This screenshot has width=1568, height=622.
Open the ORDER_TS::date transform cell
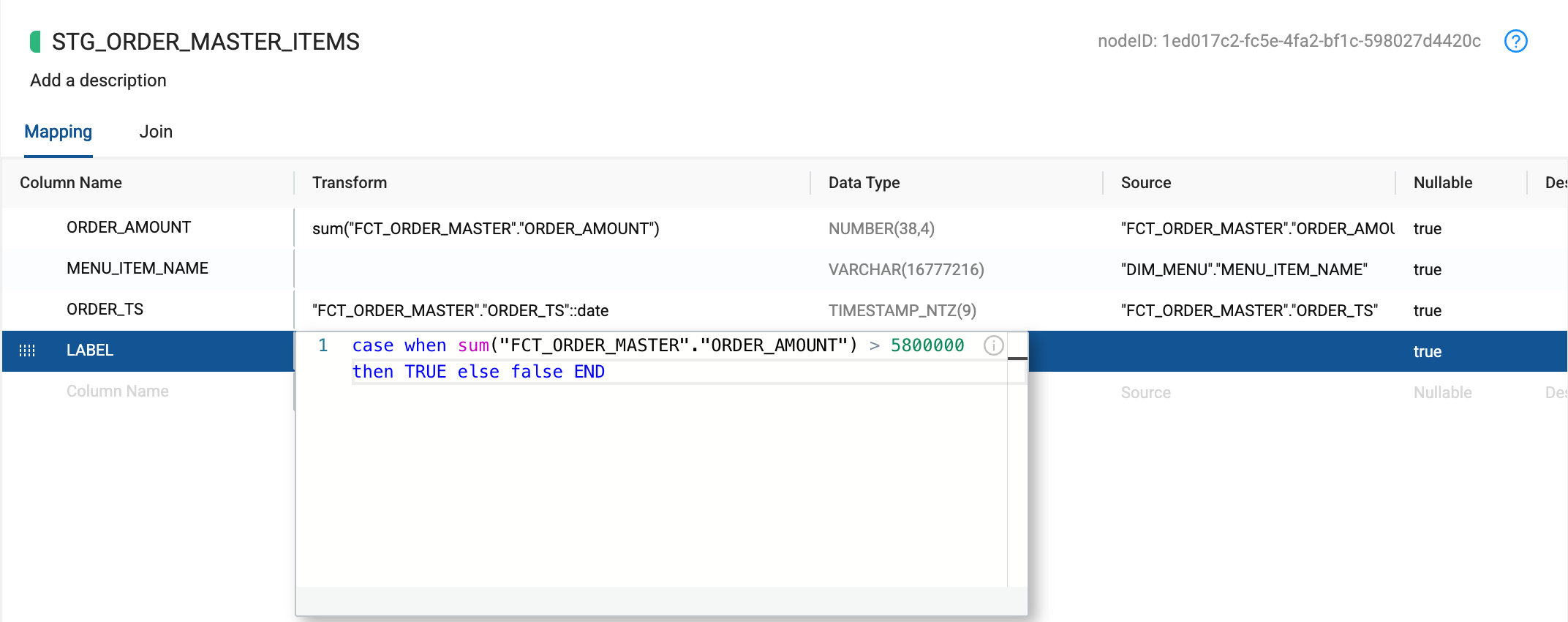click(x=551, y=310)
